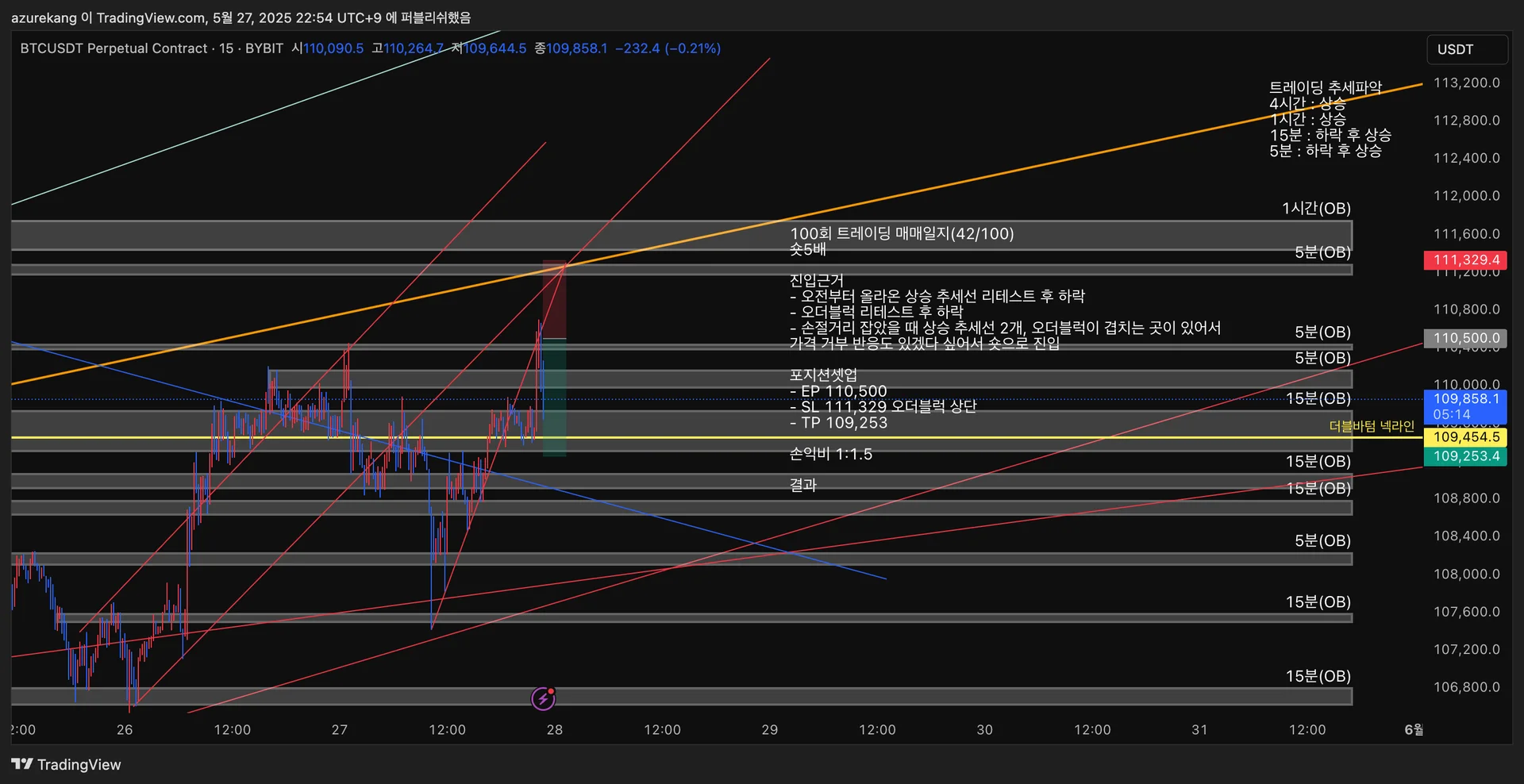Click the '숏5배' annotation text
Image resolution: width=1524 pixels, height=784 pixels.
[x=808, y=249]
